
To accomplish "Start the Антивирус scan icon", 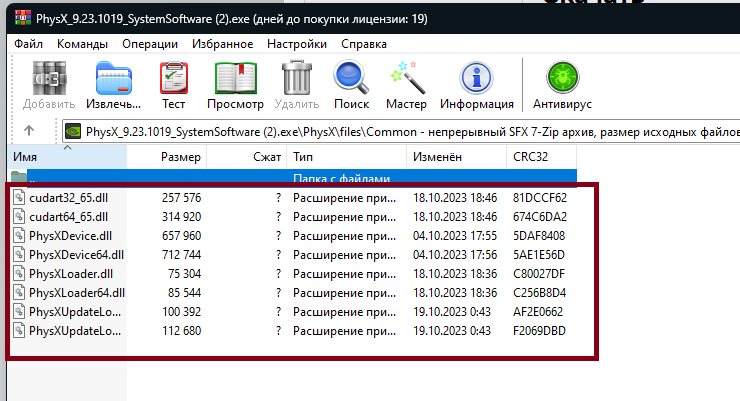I will pyautogui.click(x=562, y=77).
